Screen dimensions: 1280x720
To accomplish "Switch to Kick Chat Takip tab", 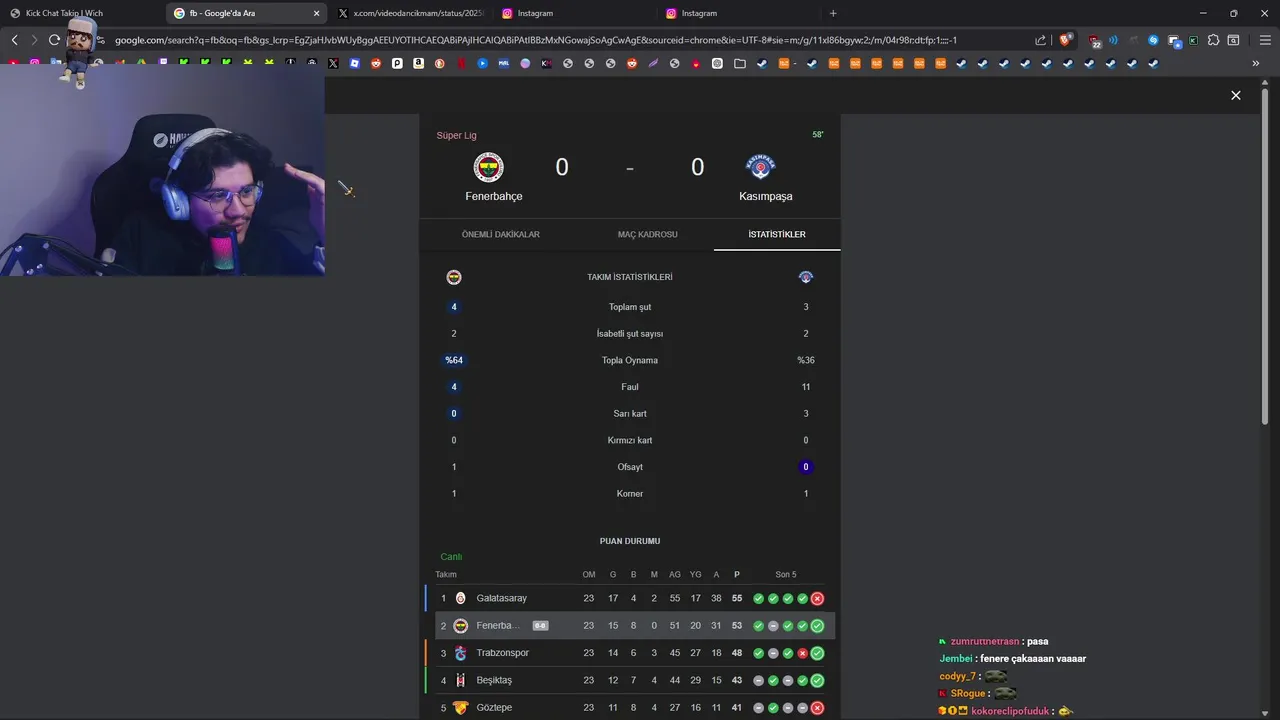I will click(80, 13).
